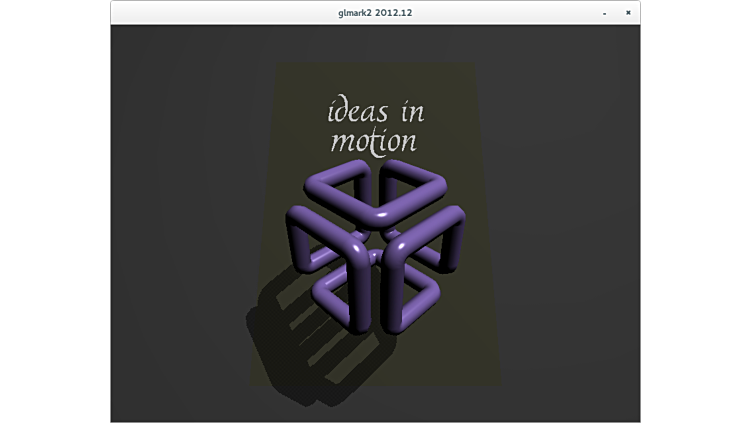
Task: Click the center junction of the purple cube
Action: [376, 248]
